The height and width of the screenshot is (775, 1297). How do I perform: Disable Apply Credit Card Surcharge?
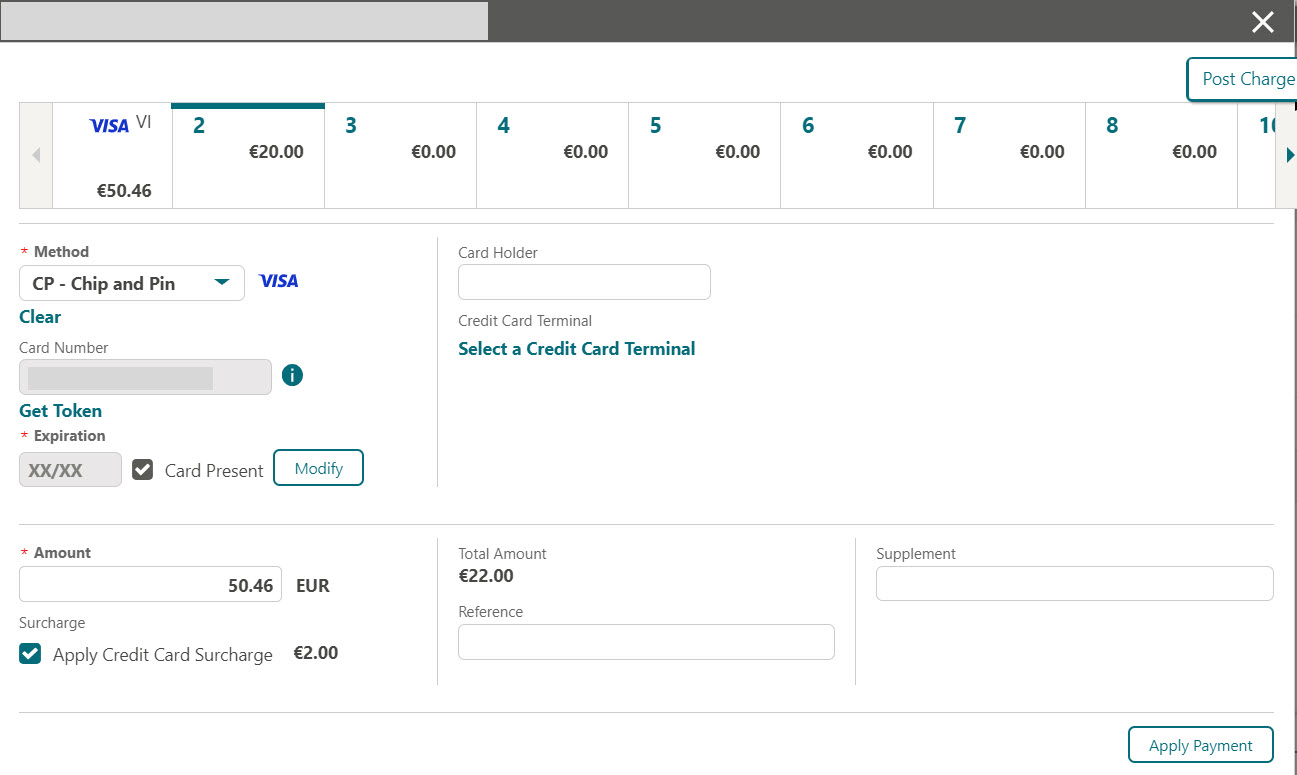click(x=29, y=653)
